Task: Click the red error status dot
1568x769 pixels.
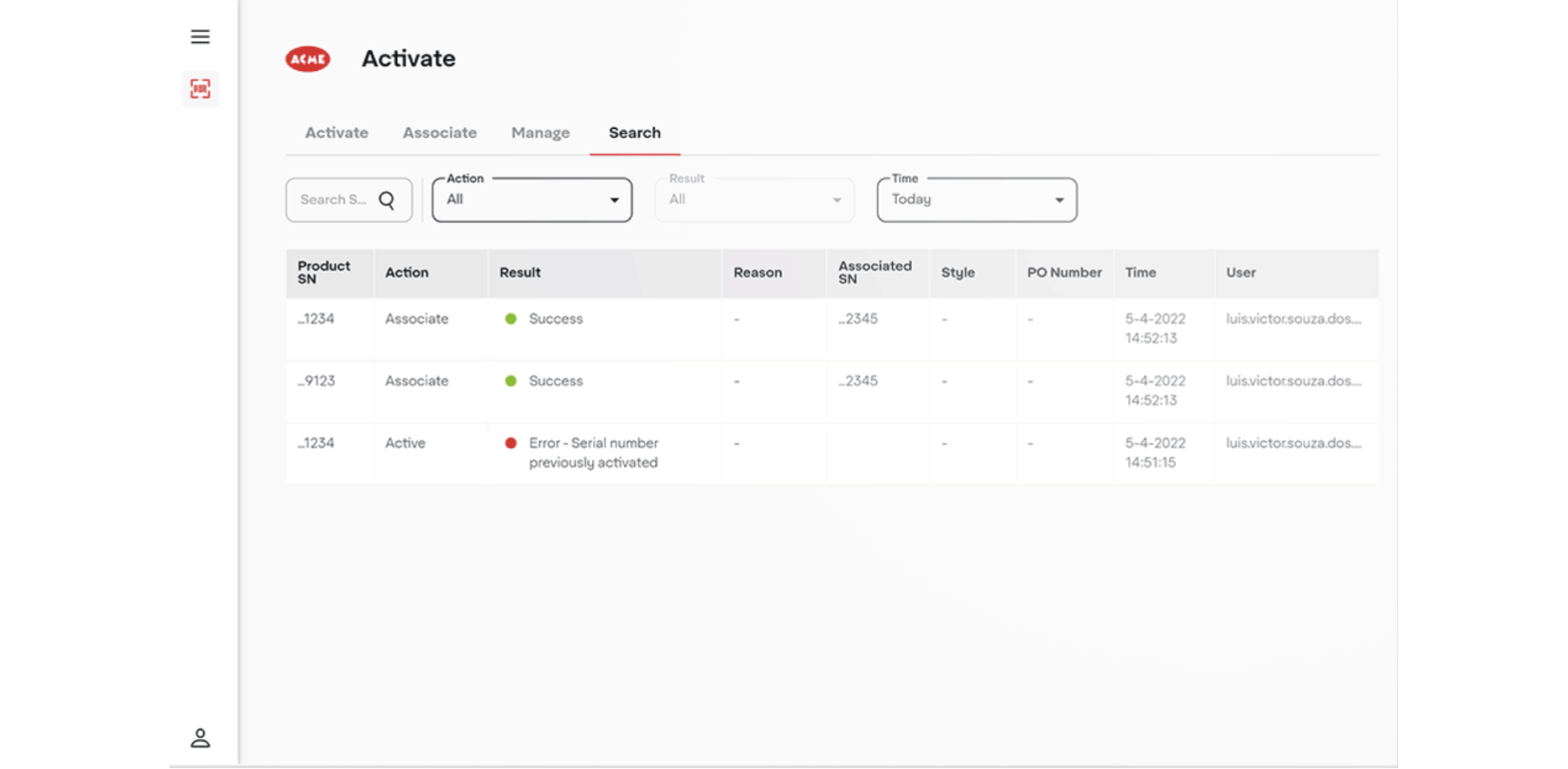Action: coord(510,442)
